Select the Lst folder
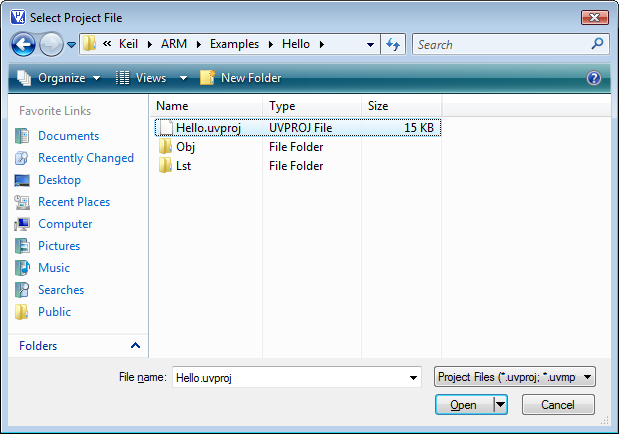The width and height of the screenshot is (619, 434). (x=183, y=166)
